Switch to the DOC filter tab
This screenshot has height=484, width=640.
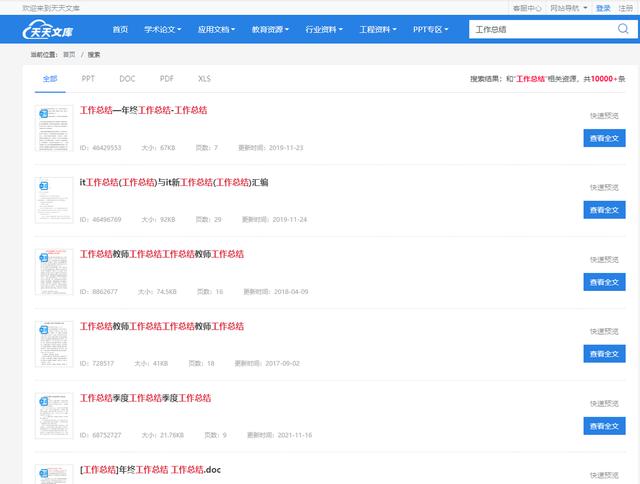click(x=127, y=79)
